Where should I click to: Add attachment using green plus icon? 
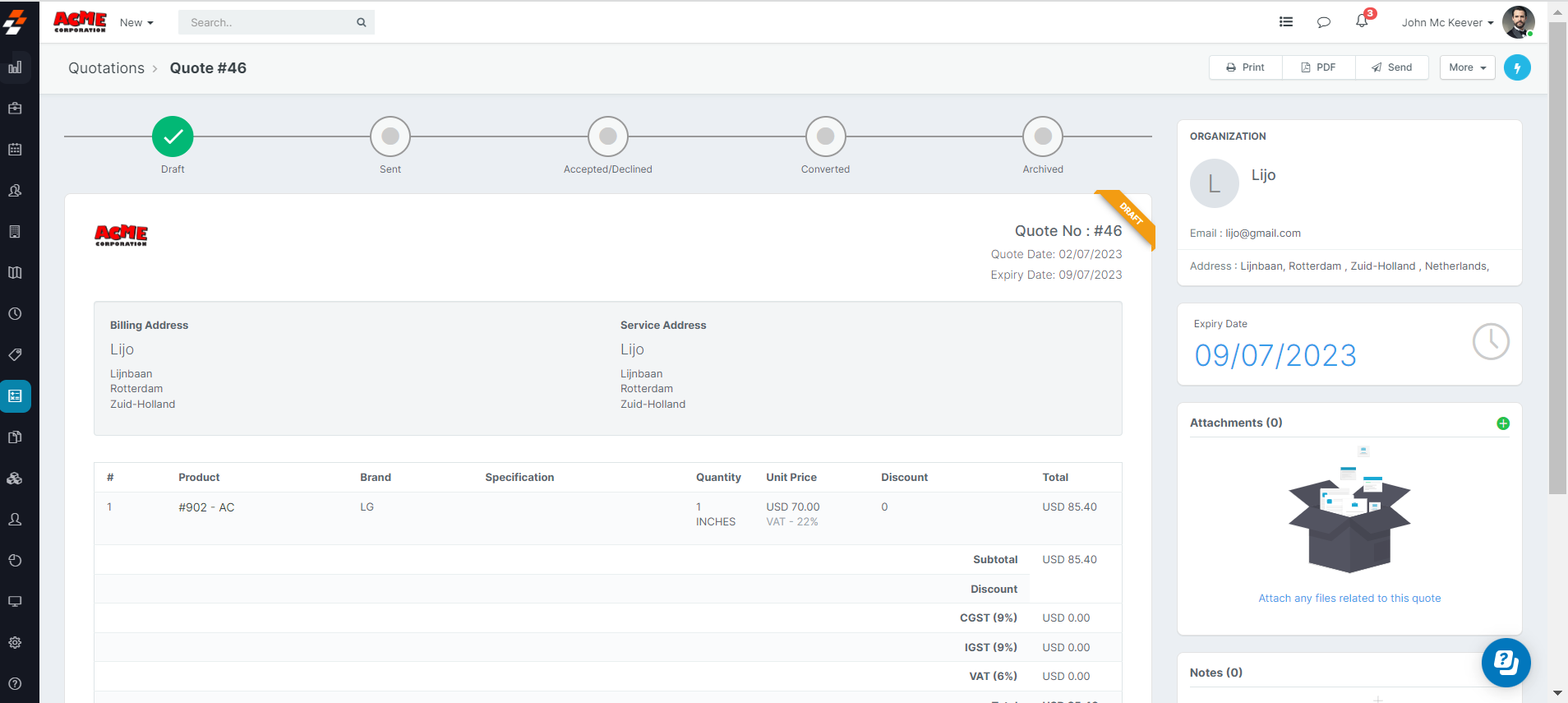coord(1503,423)
